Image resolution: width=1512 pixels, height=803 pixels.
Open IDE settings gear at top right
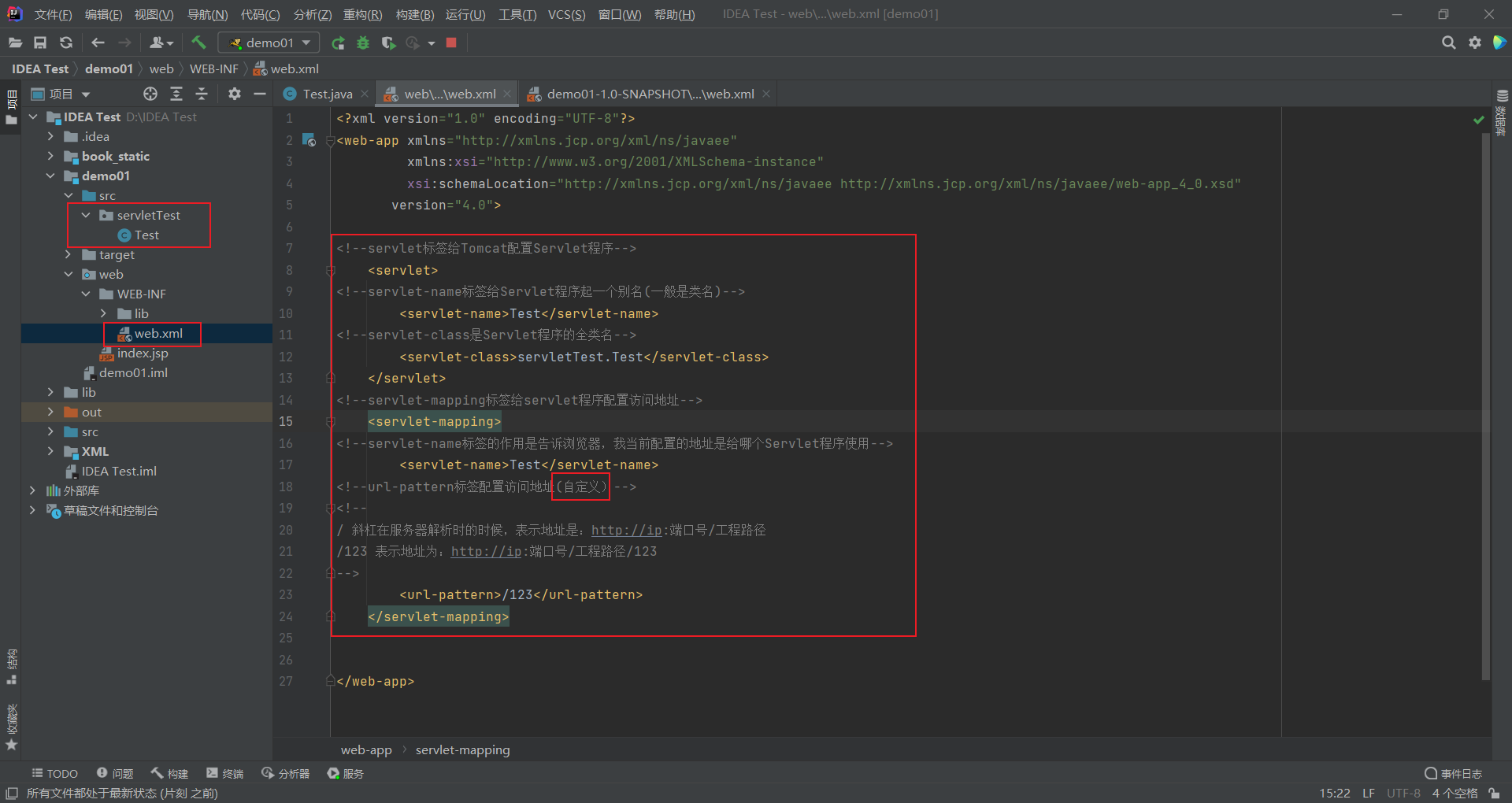pos(1474,43)
